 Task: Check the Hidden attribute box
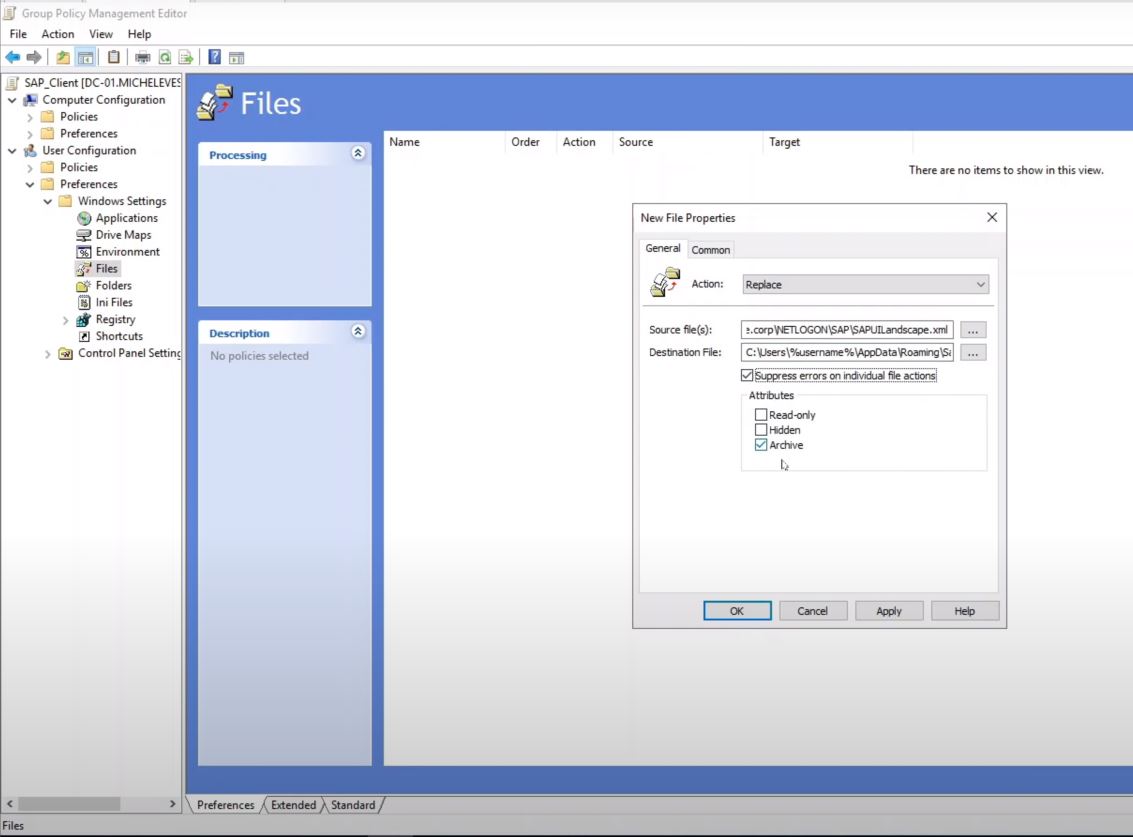pos(761,429)
